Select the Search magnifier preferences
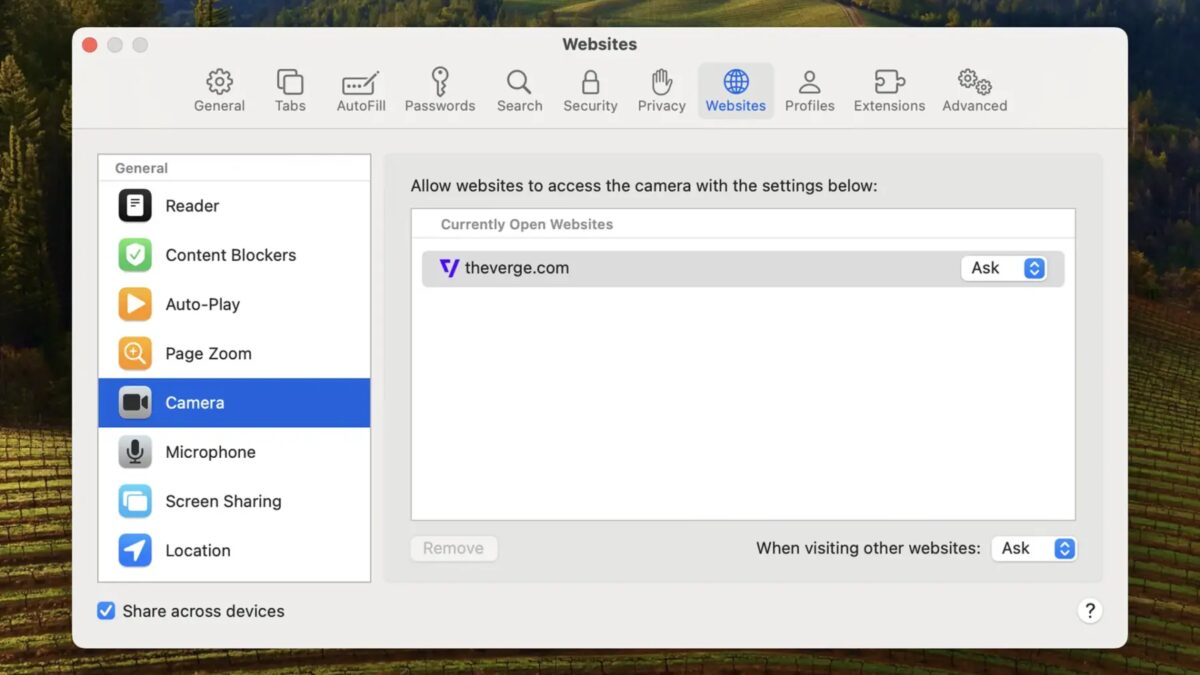The height and width of the screenshot is (675, 1200). 519,91
